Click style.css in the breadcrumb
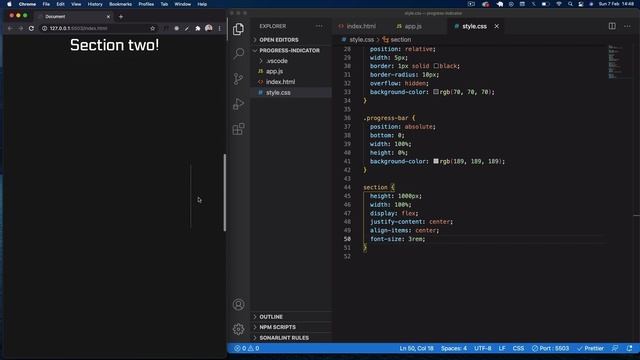 (361, 40)
